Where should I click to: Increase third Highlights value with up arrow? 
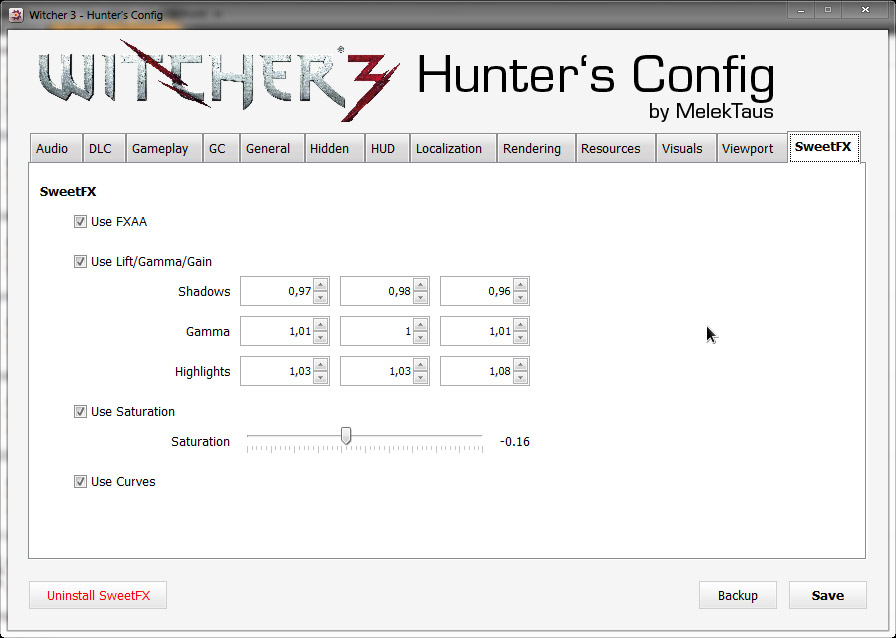[x=520, y=366]
